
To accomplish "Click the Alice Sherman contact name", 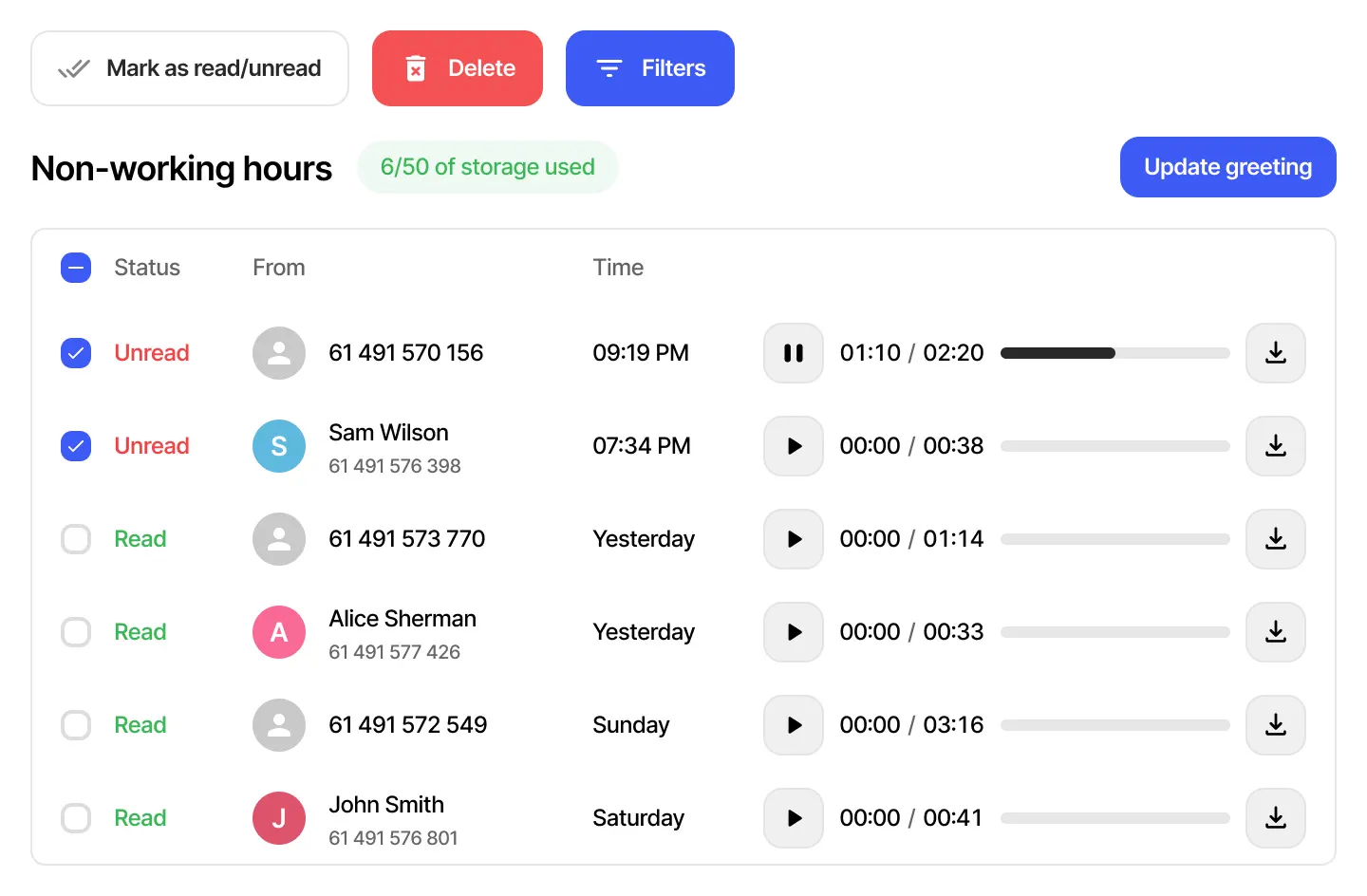I will click(403, 619).
